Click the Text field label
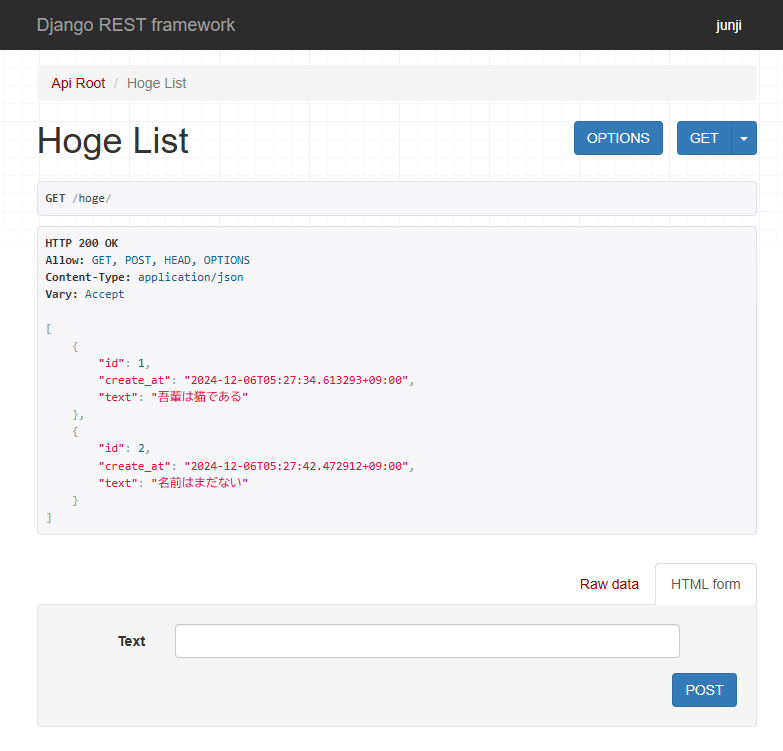The width and height of the screenshot is (783, 751). tap(132, 641)
